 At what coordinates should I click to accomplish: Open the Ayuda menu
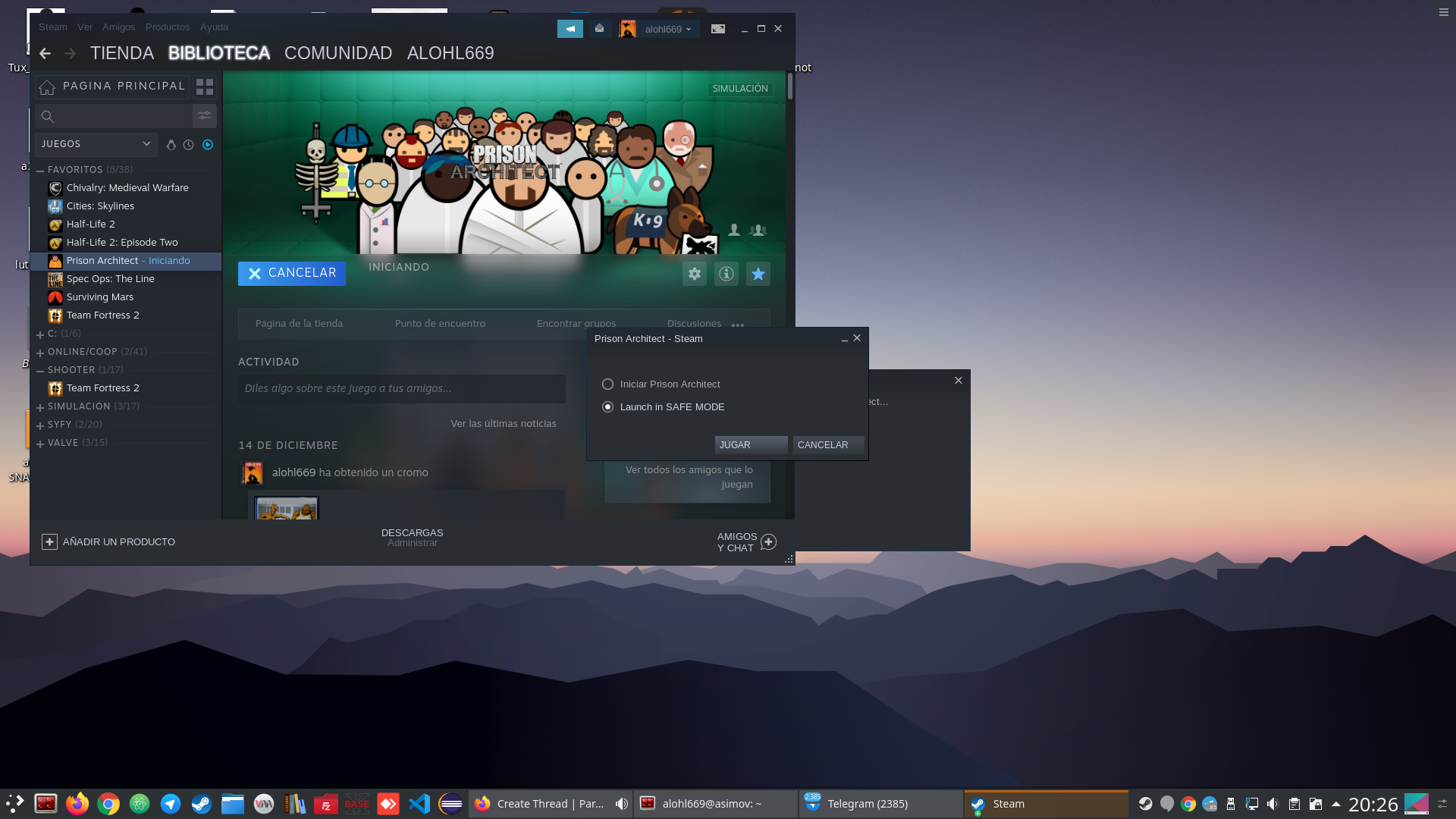214,27
